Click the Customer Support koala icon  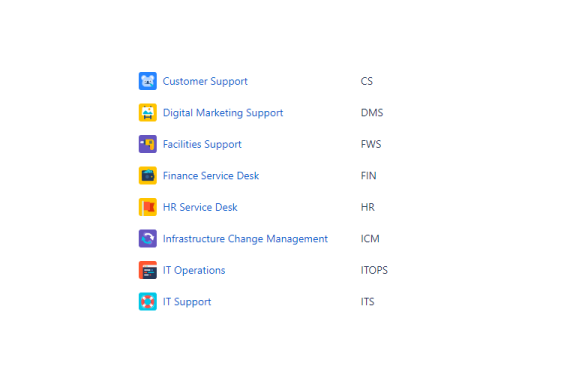click(148, 81)
